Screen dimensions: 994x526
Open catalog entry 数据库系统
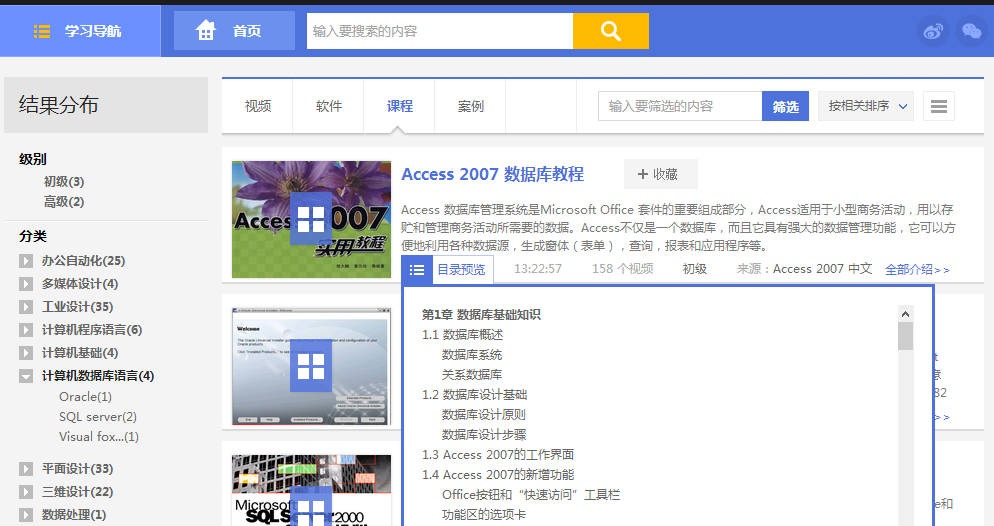click(x=472, y=355)
